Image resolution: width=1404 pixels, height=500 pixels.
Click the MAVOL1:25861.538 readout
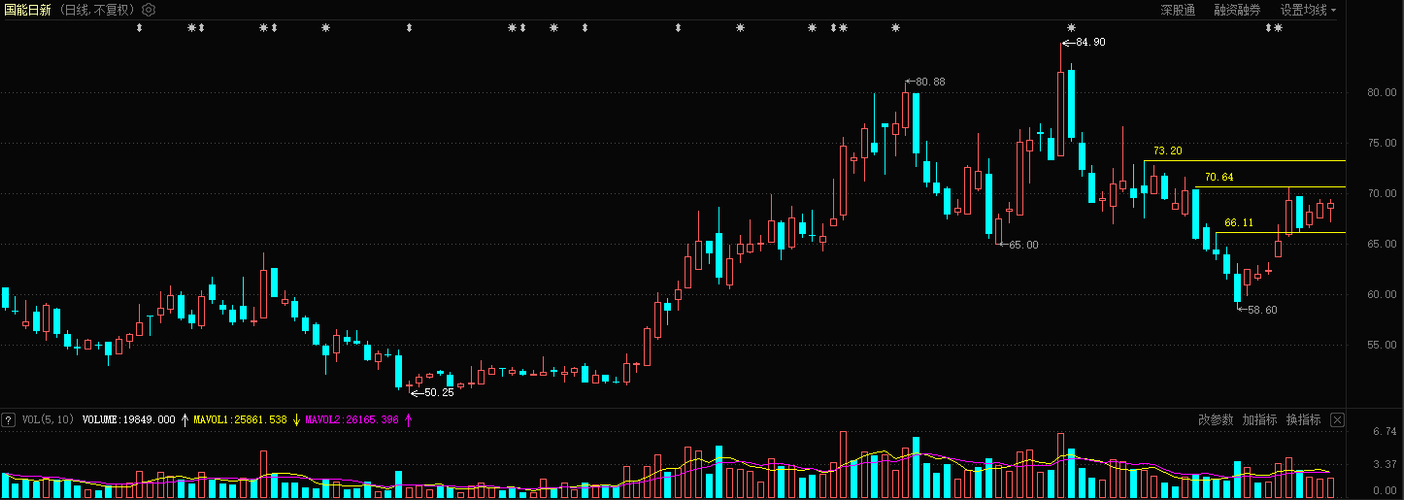coord(240,420)
